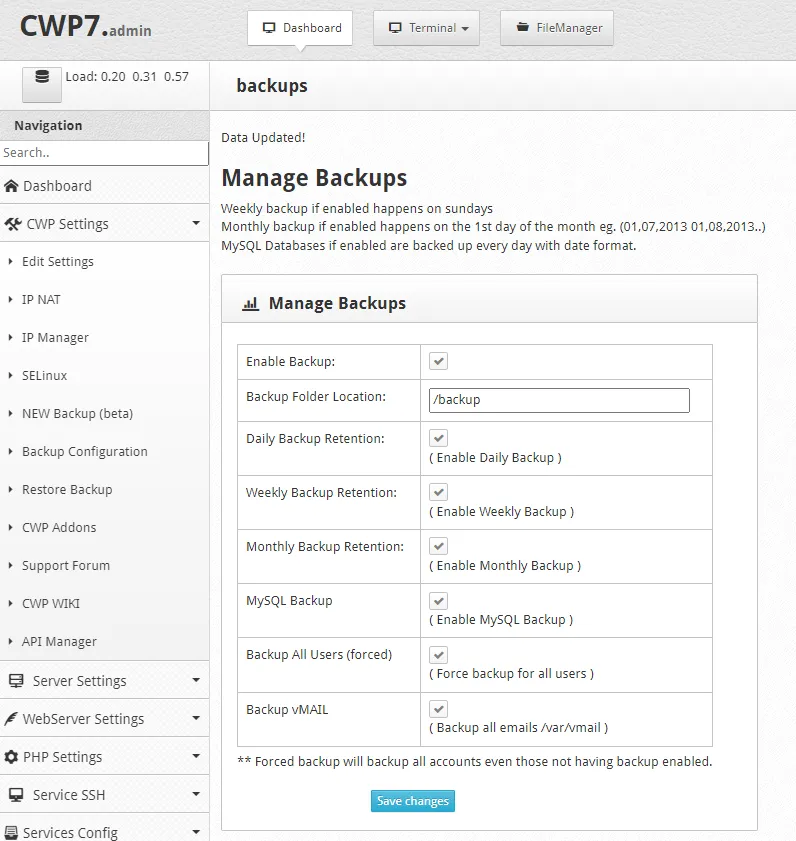
Task: Expand the WebServer Settings menu arrow
Action: (196, 718)
